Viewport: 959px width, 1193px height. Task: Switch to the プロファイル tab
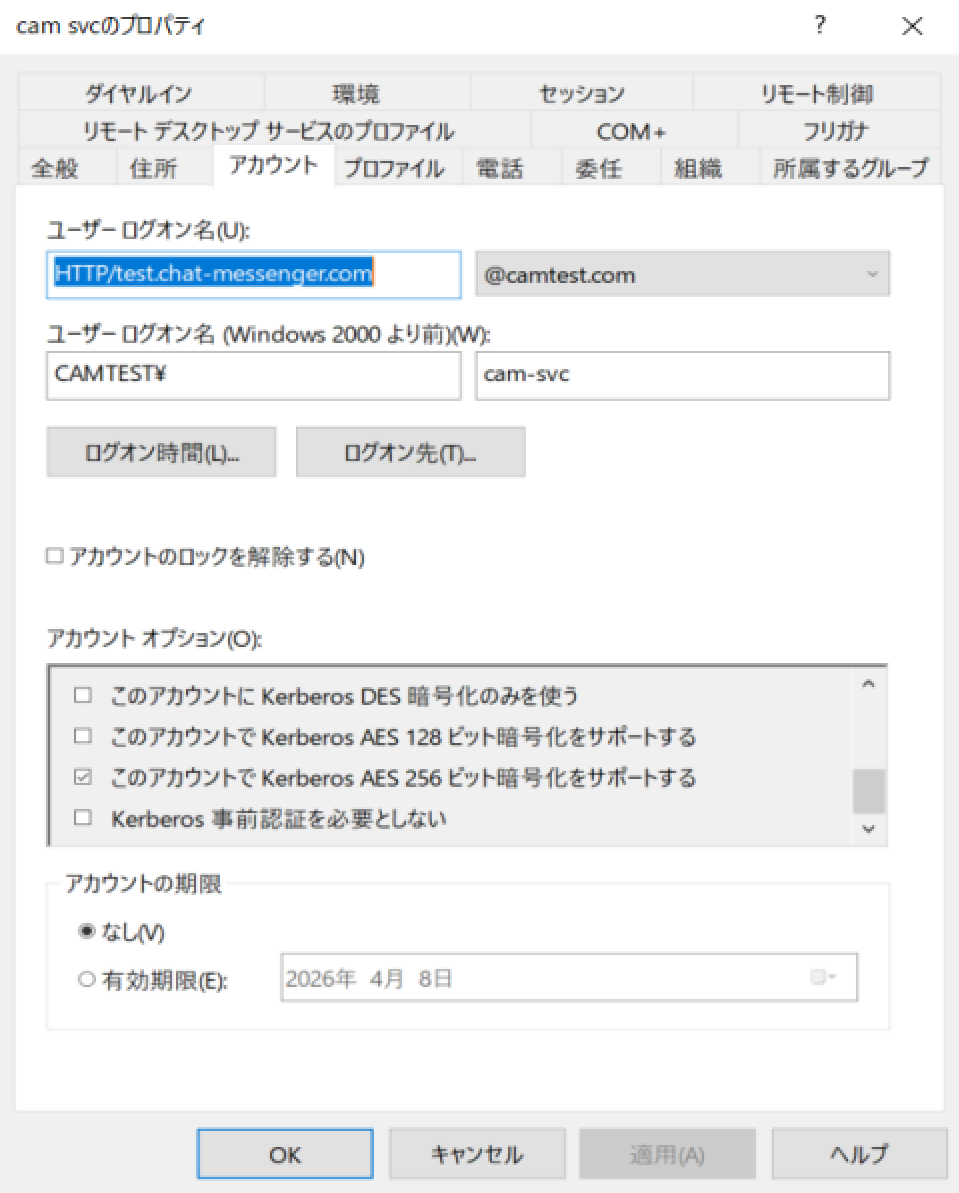pyautogui.click(x=394, y=168)
